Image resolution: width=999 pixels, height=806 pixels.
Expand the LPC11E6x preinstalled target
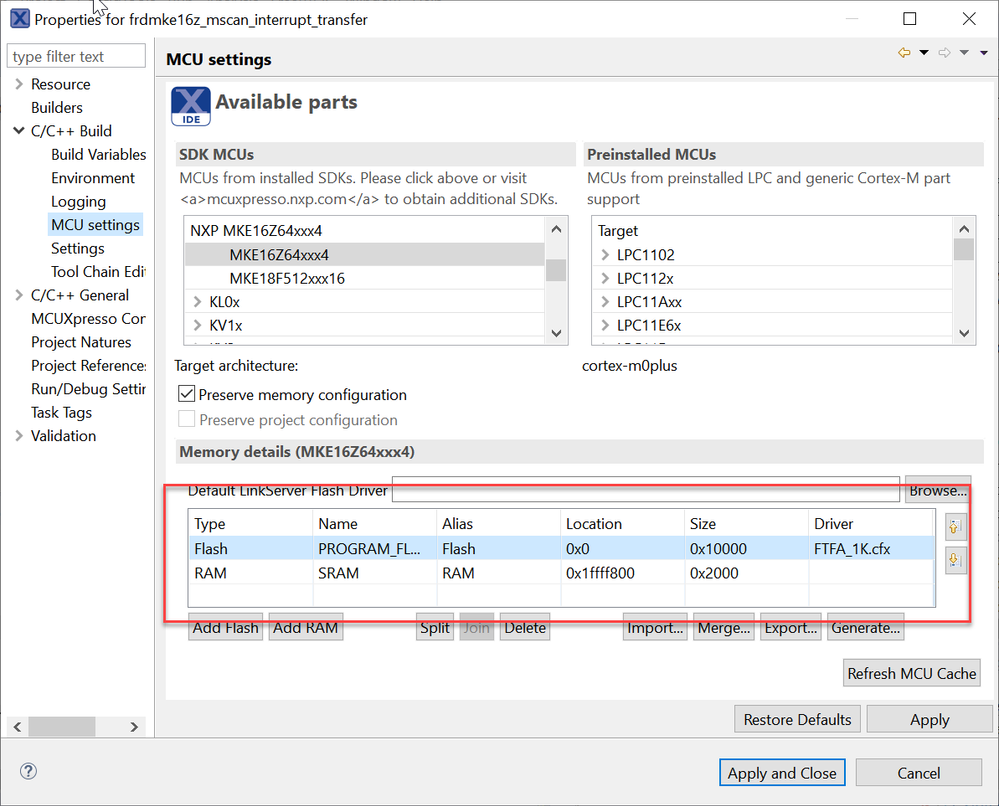[x=605, y=326]
